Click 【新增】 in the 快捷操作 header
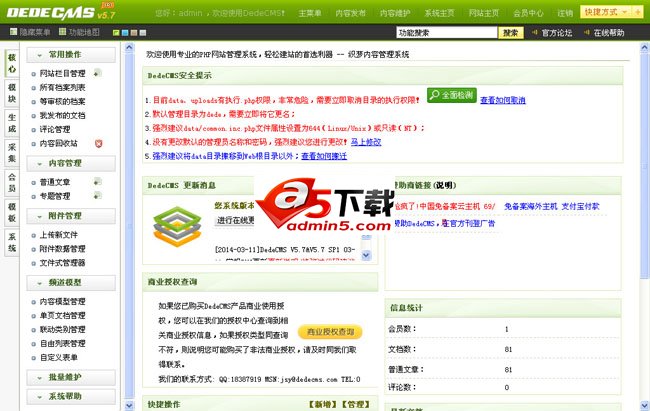650x411 pixels. pyautogui.click(x=323, y=404)
